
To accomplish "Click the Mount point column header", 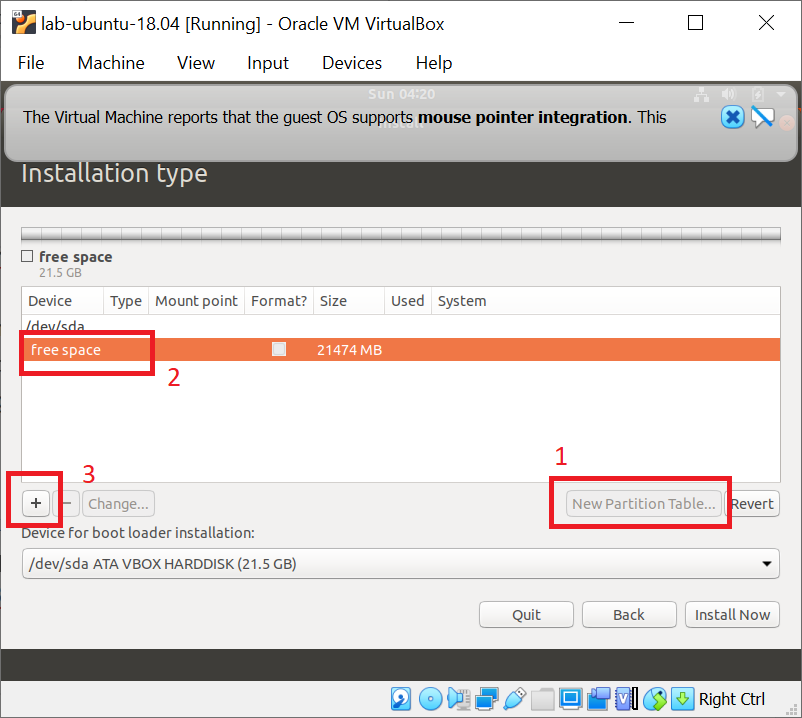I will tap(196, 301).
